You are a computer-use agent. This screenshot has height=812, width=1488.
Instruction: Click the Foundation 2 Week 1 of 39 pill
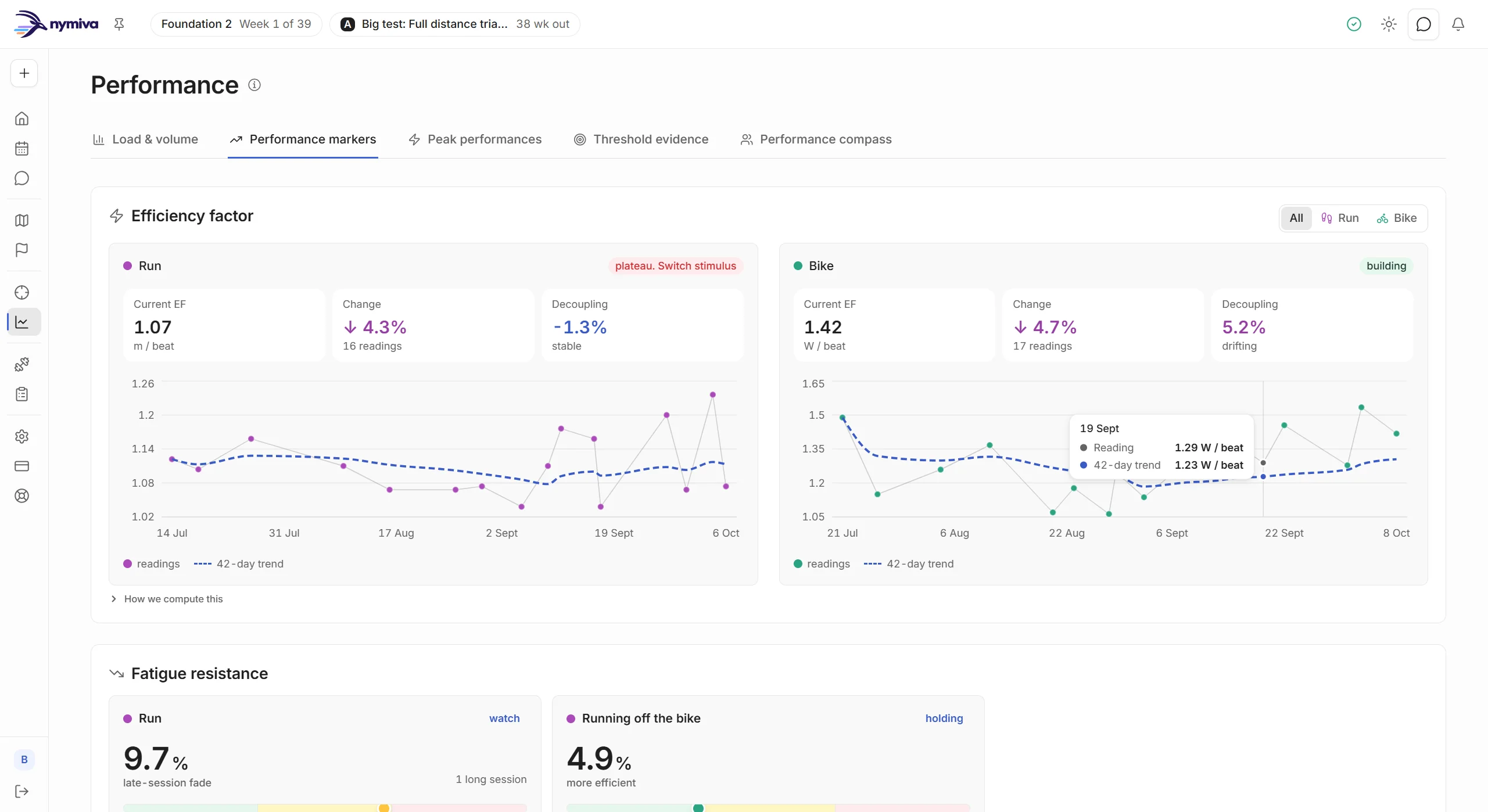coord(236,24)
